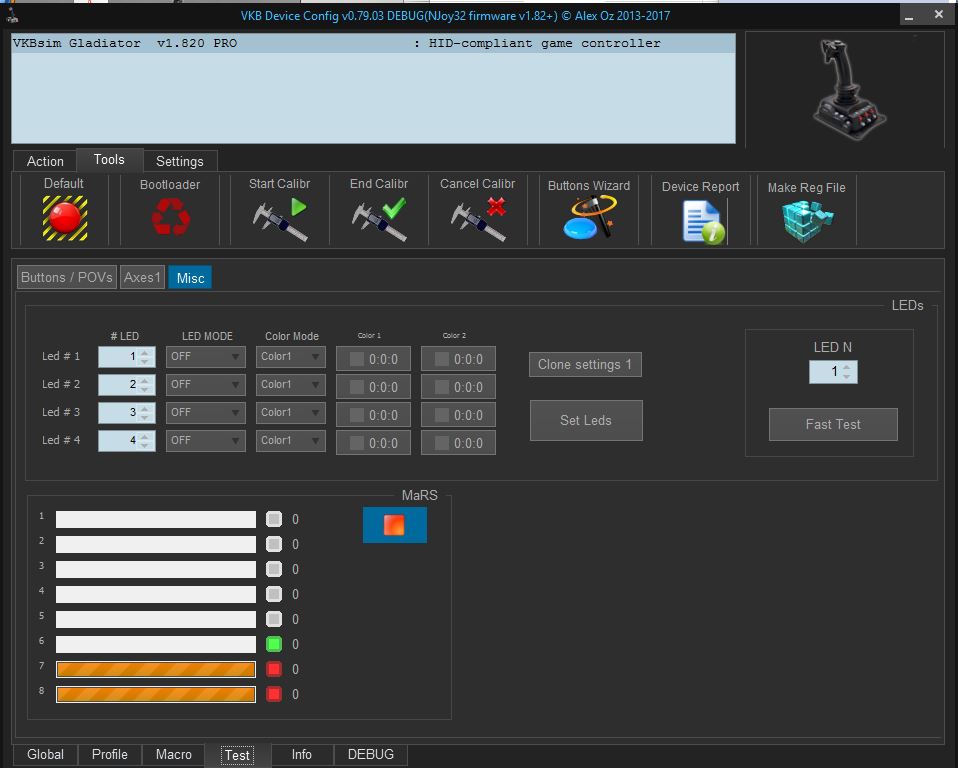The image size is (958, 768).
Task: Start calibration with the Start Calibr icon
Action: [280, 219]
